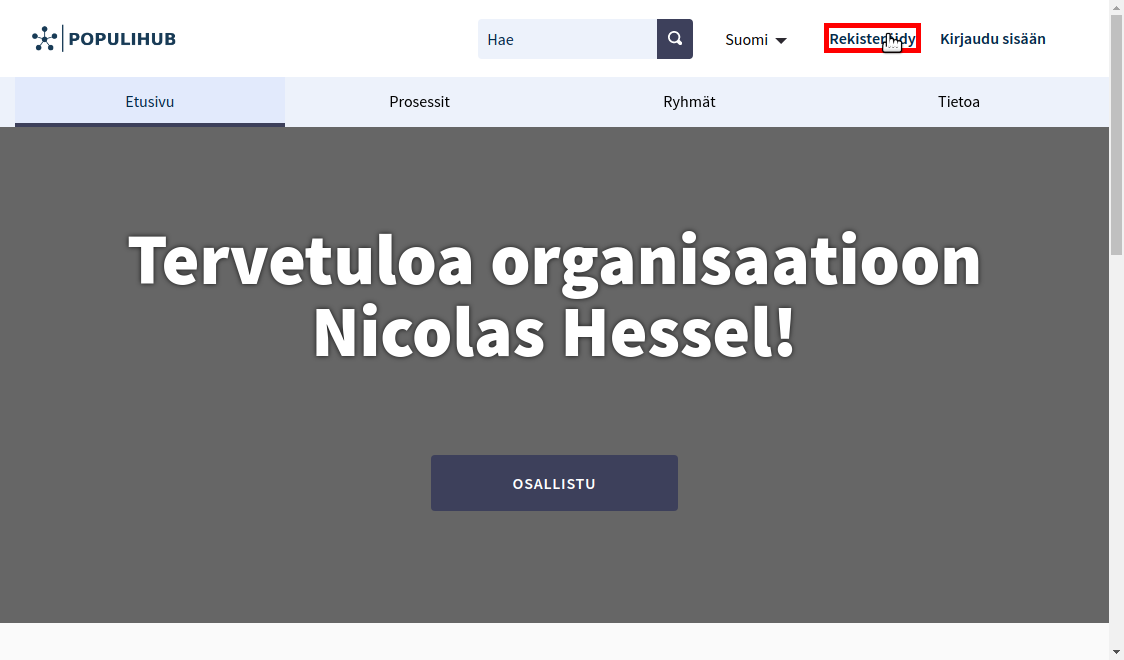Click the scrollbar up arrow

click(x=1116, y=8)
